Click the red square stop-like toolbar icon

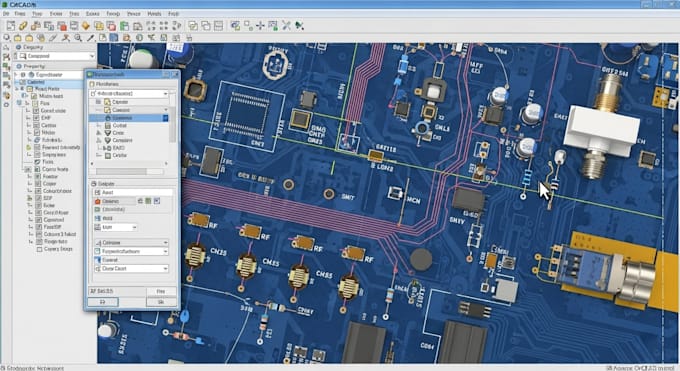point(62,26)
